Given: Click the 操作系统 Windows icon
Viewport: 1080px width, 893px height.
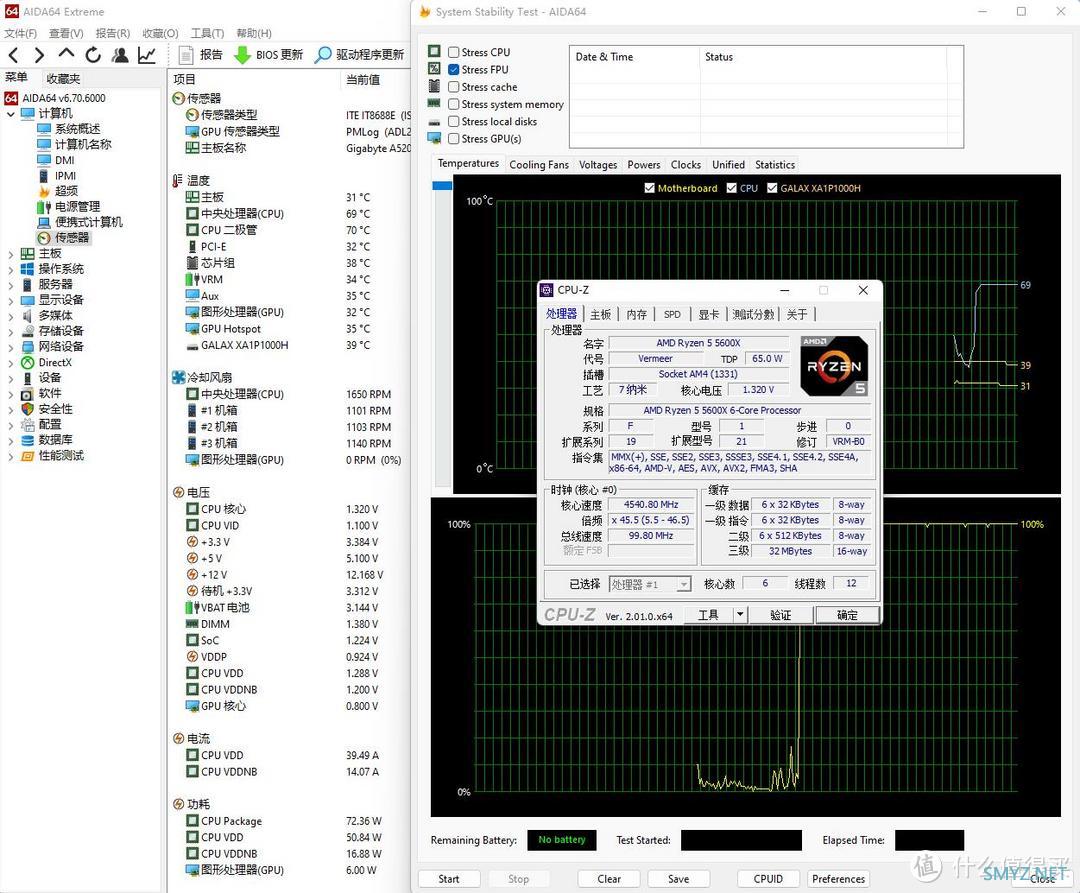Looking at the screenshot, I should tap(28, 269).
